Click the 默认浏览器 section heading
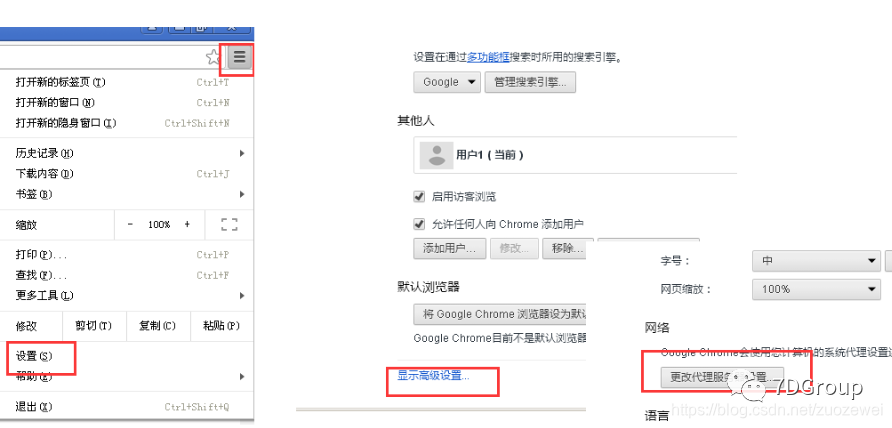 (428, 286)
